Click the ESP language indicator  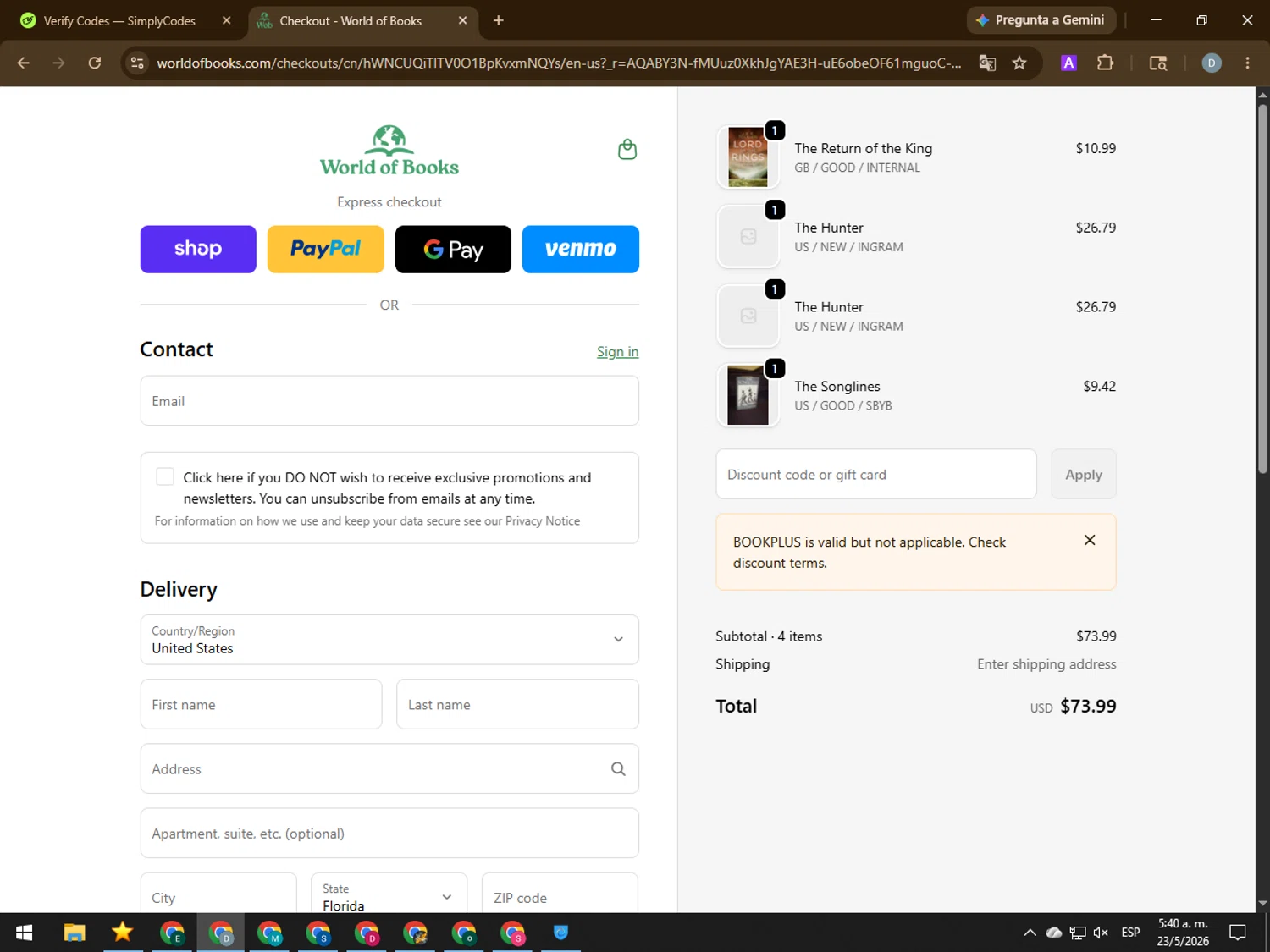pyautogui.click(x=1130, y=933)
